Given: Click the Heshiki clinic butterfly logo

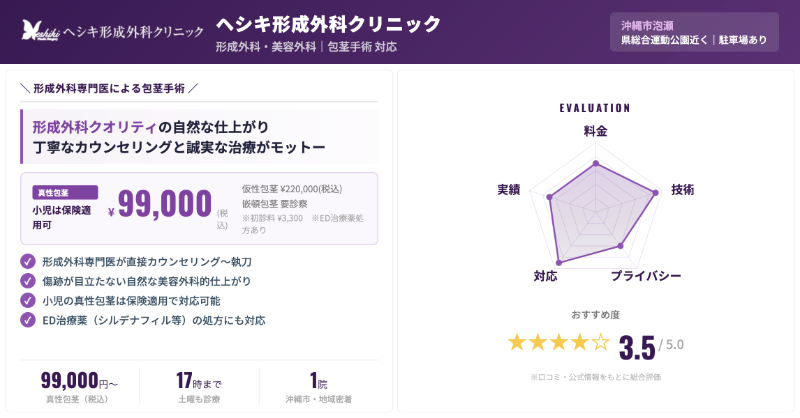Looking at the screenshot, I should (39, 31).
